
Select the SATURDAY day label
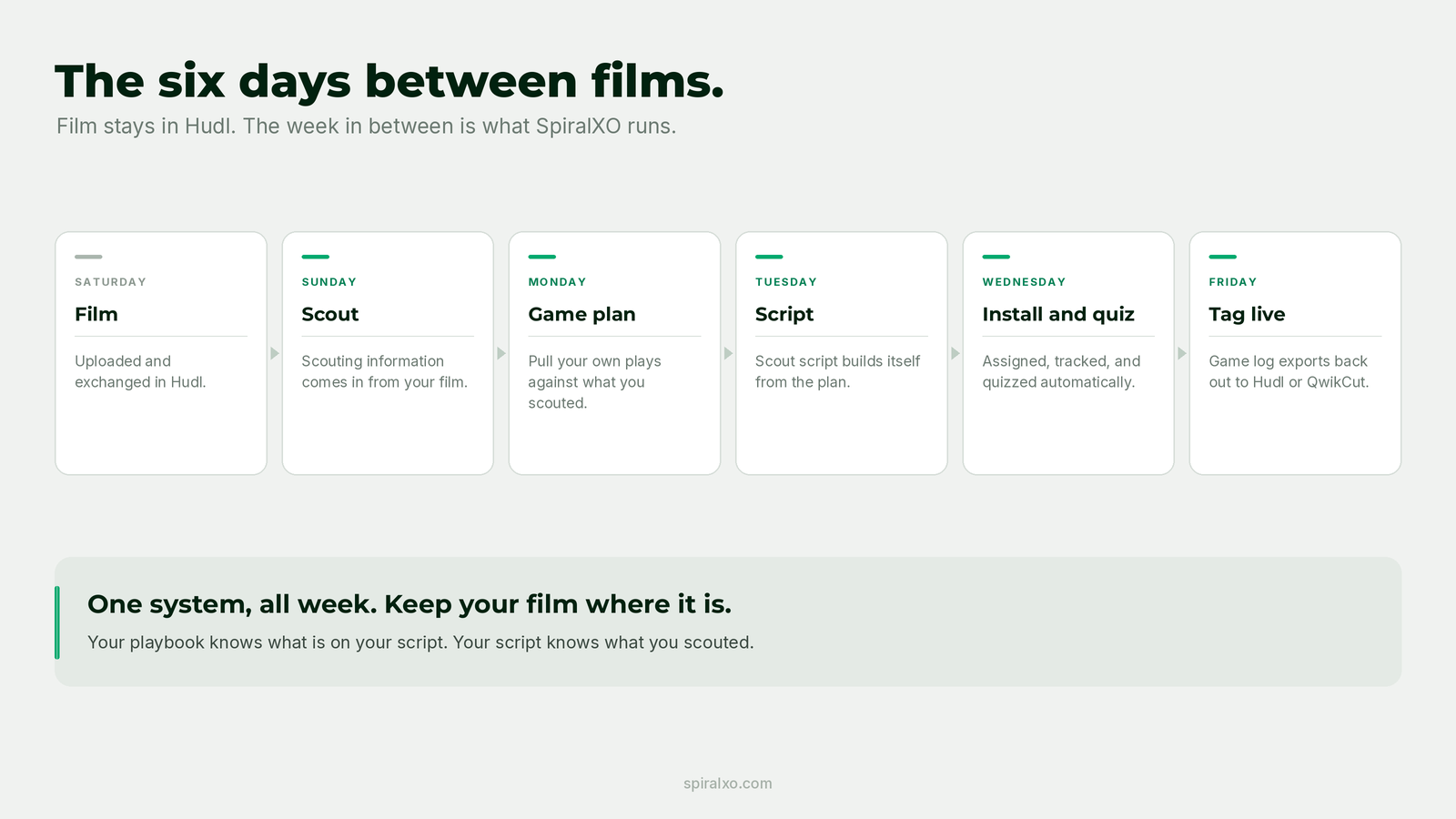click(110, 282)
